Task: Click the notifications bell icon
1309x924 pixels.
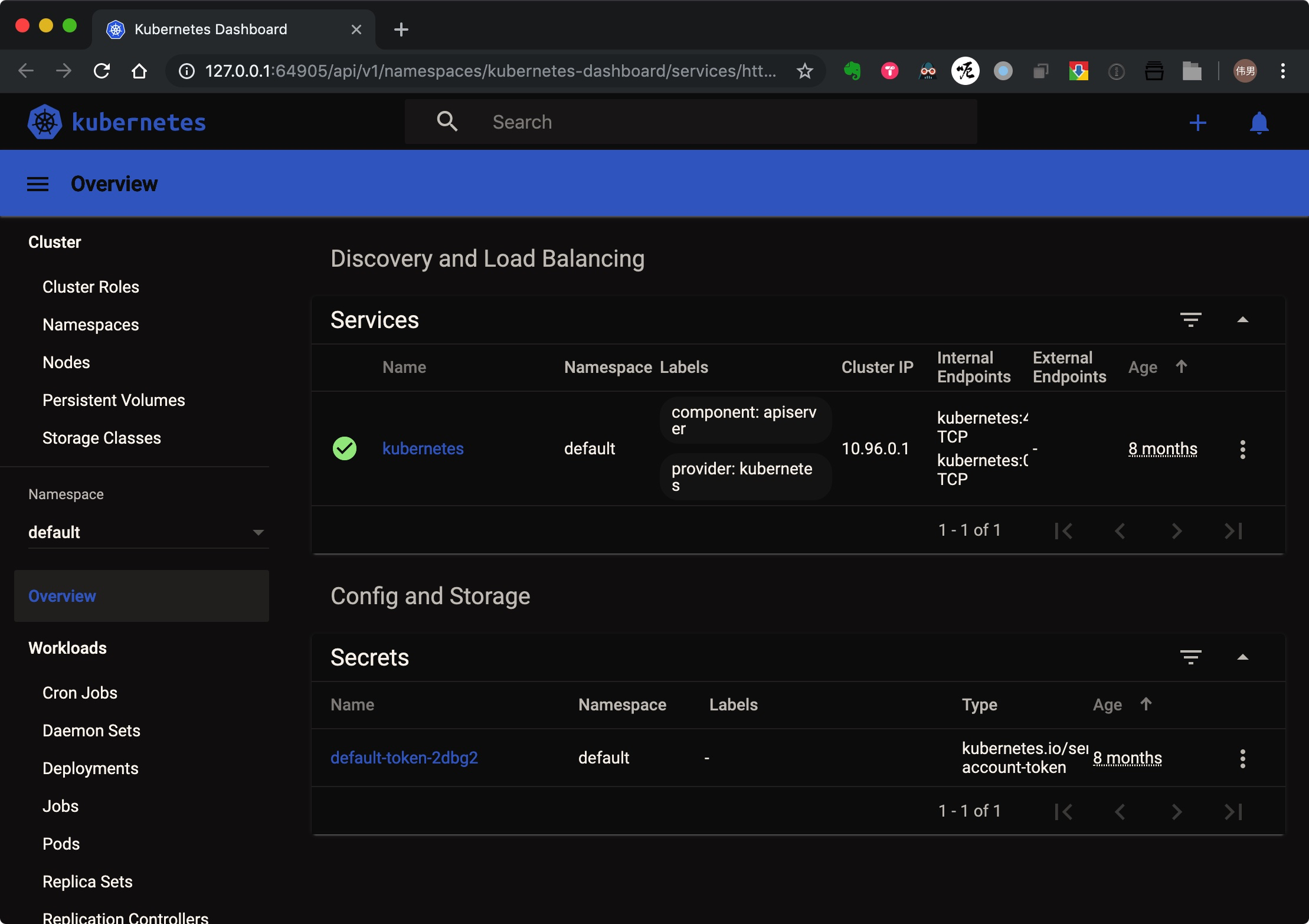Action: pos(1259,123)
